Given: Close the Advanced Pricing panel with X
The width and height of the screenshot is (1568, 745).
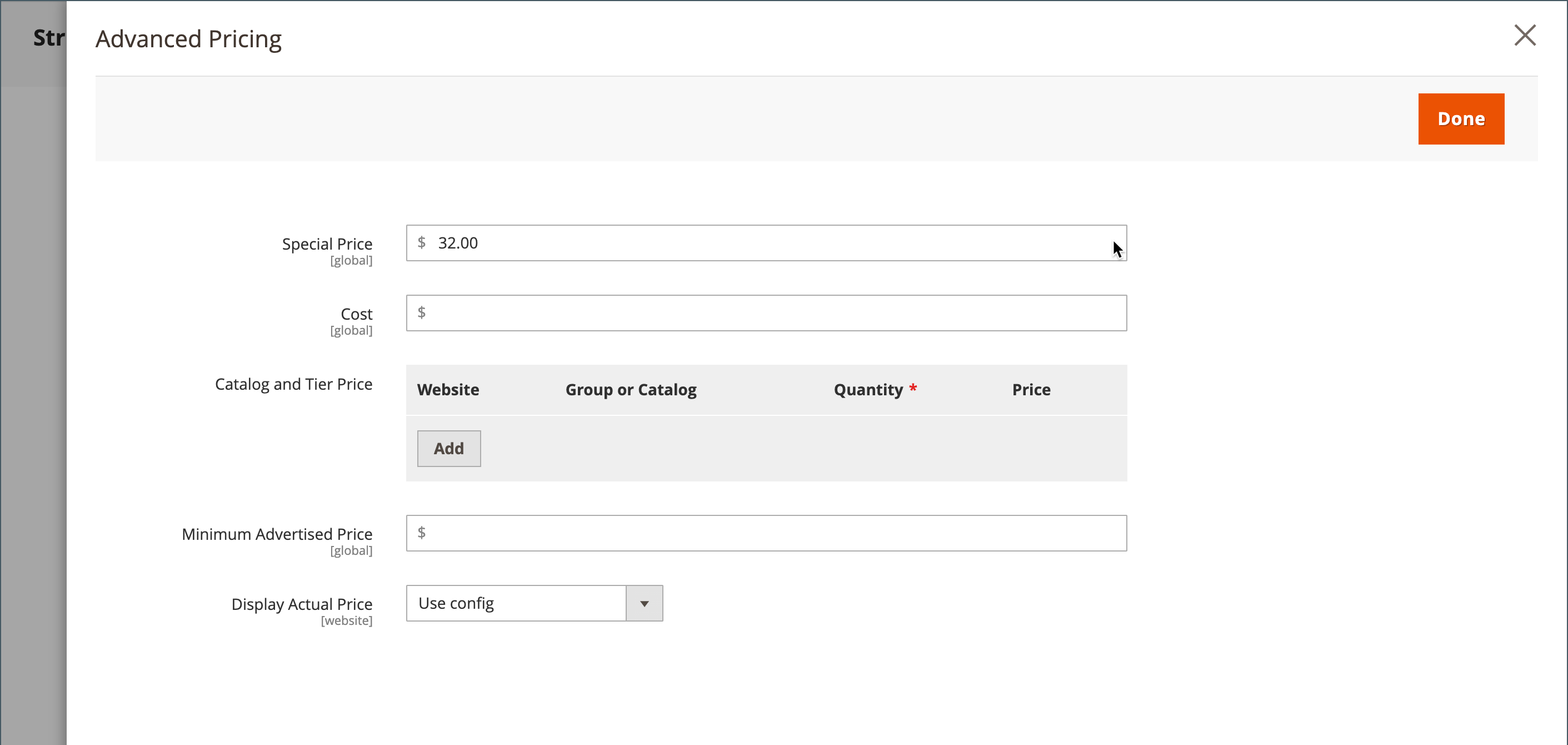Looking at the screenshot, I should point(1524,36).
